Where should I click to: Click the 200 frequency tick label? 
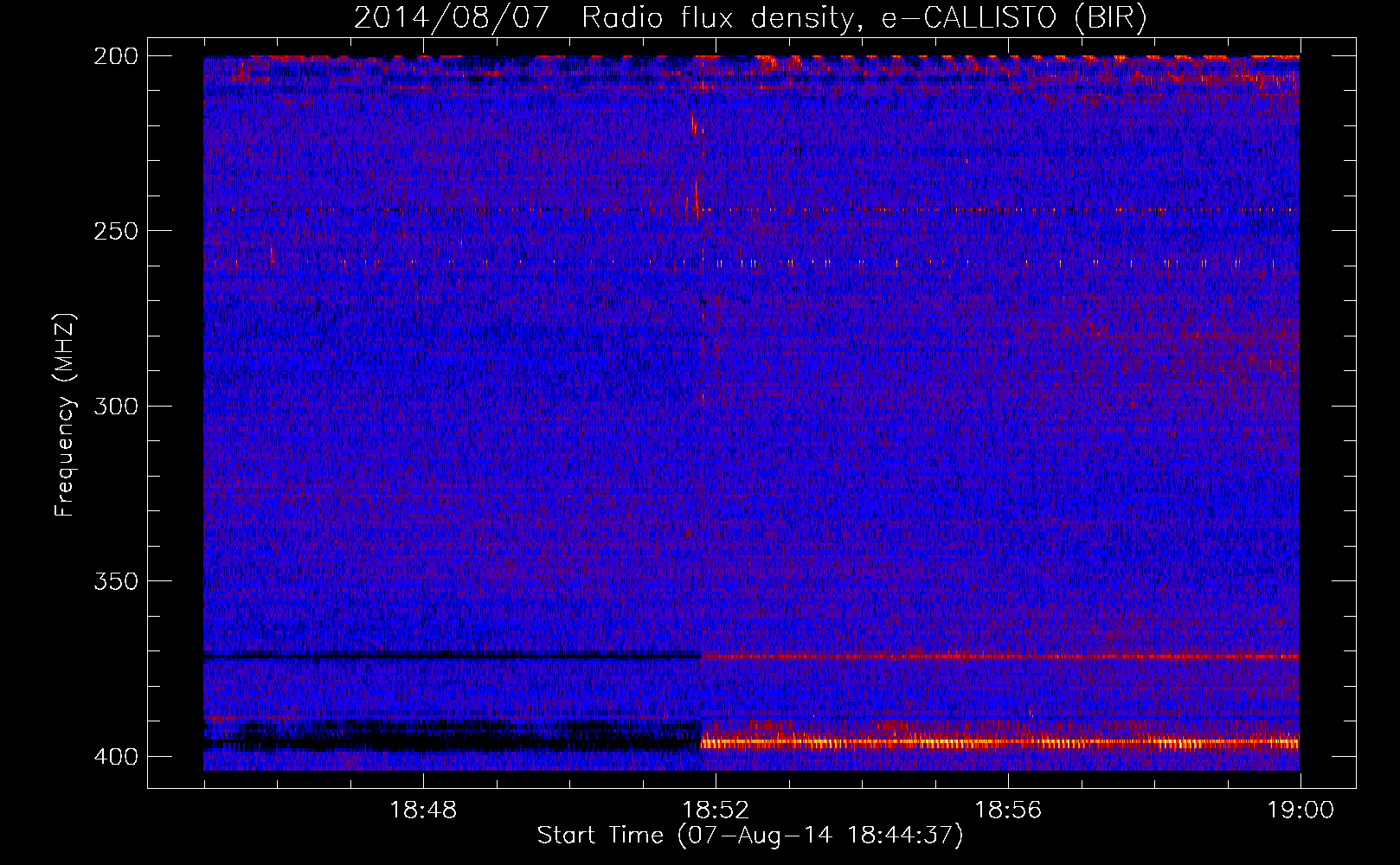click(115, 55)
